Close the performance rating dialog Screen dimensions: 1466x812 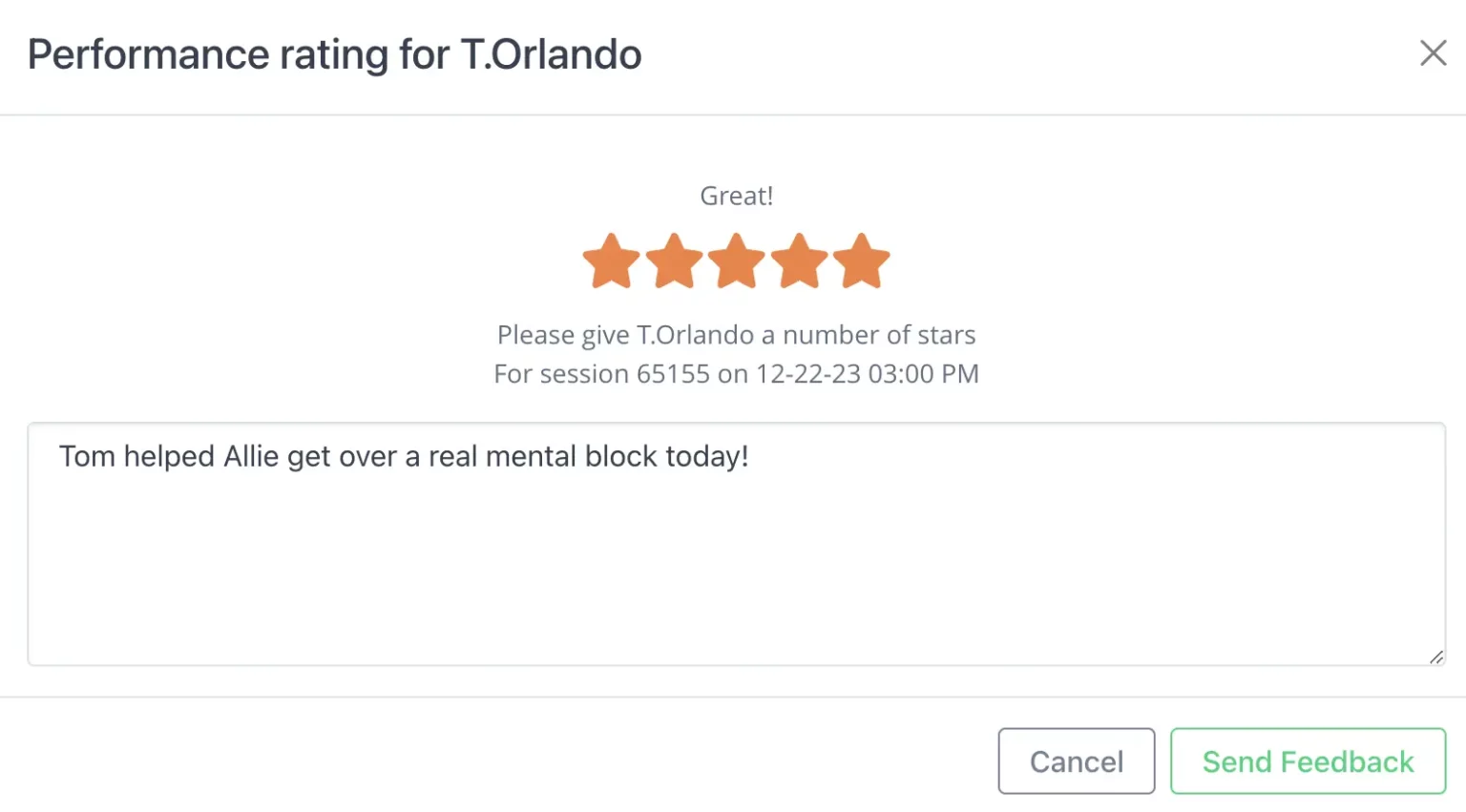pyautogui.click(x=1433, y=53)
